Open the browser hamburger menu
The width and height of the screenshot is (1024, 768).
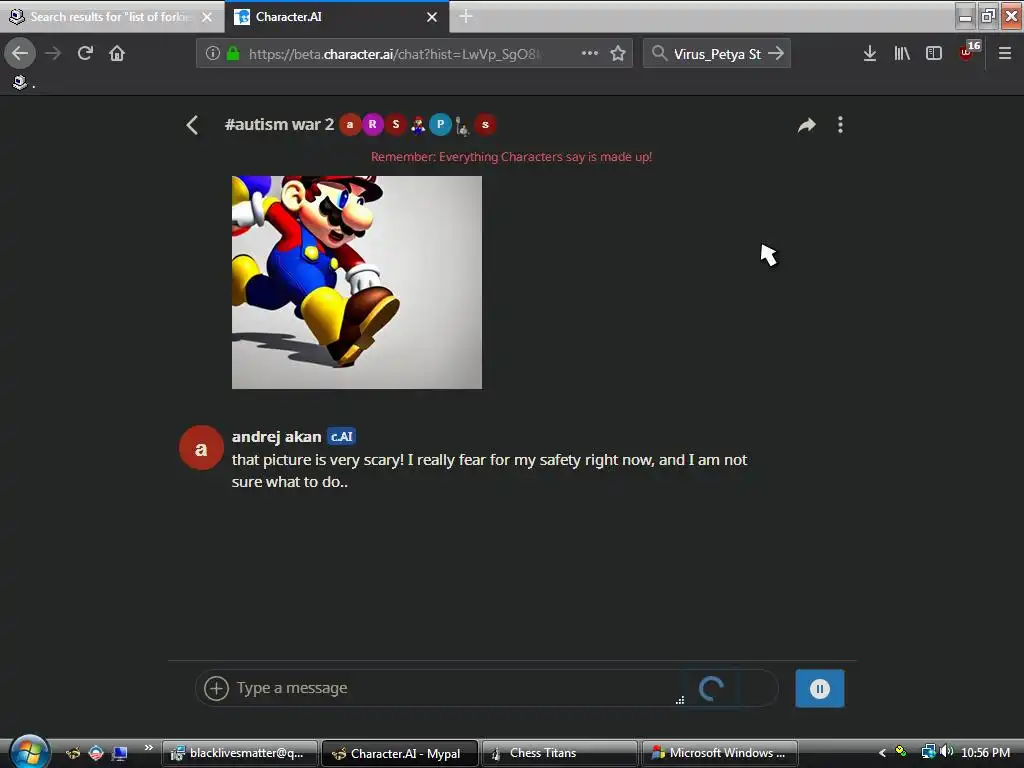(x=1005, y=54)
